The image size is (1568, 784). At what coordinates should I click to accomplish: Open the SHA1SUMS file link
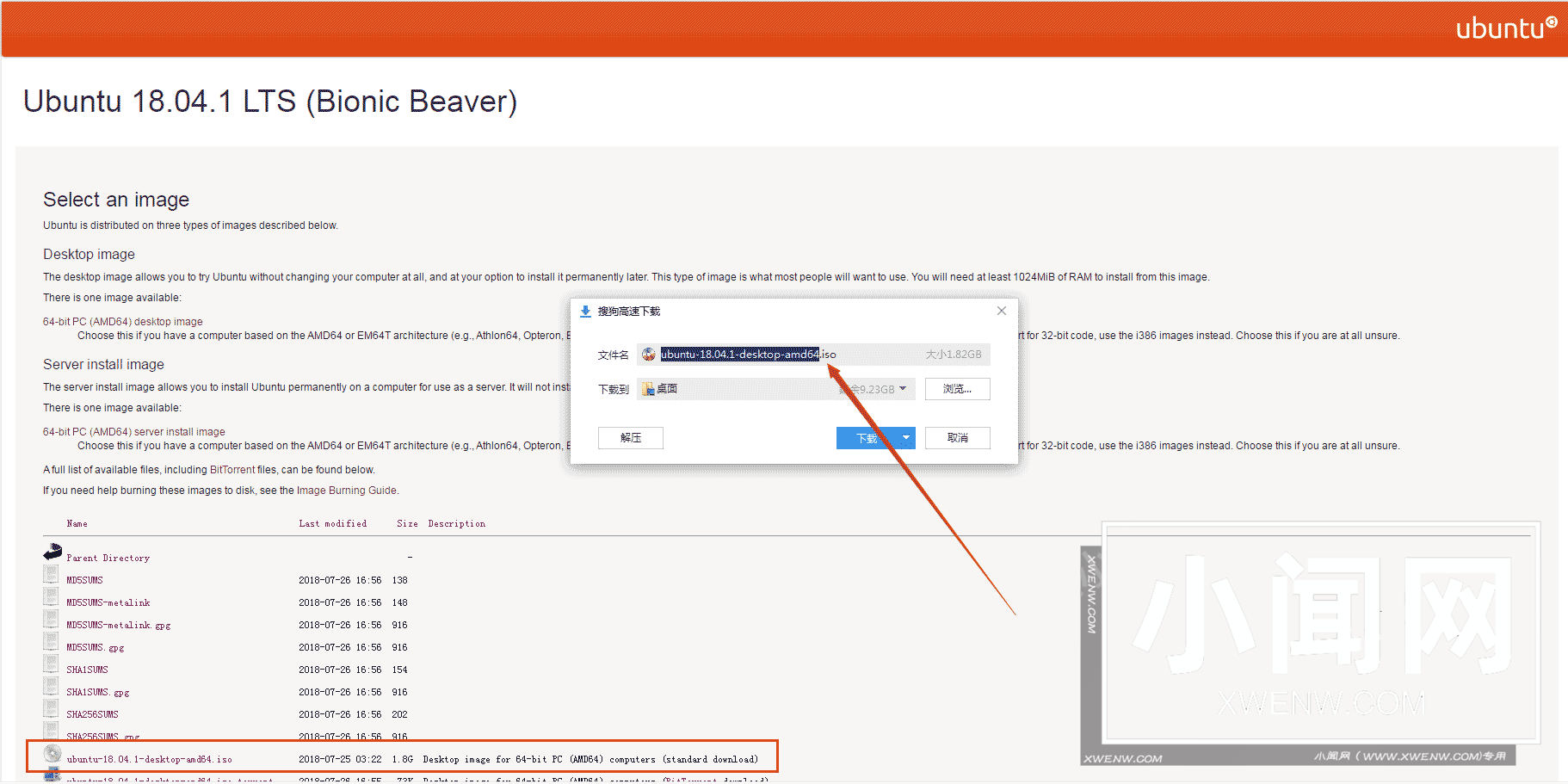click(87, 670)
